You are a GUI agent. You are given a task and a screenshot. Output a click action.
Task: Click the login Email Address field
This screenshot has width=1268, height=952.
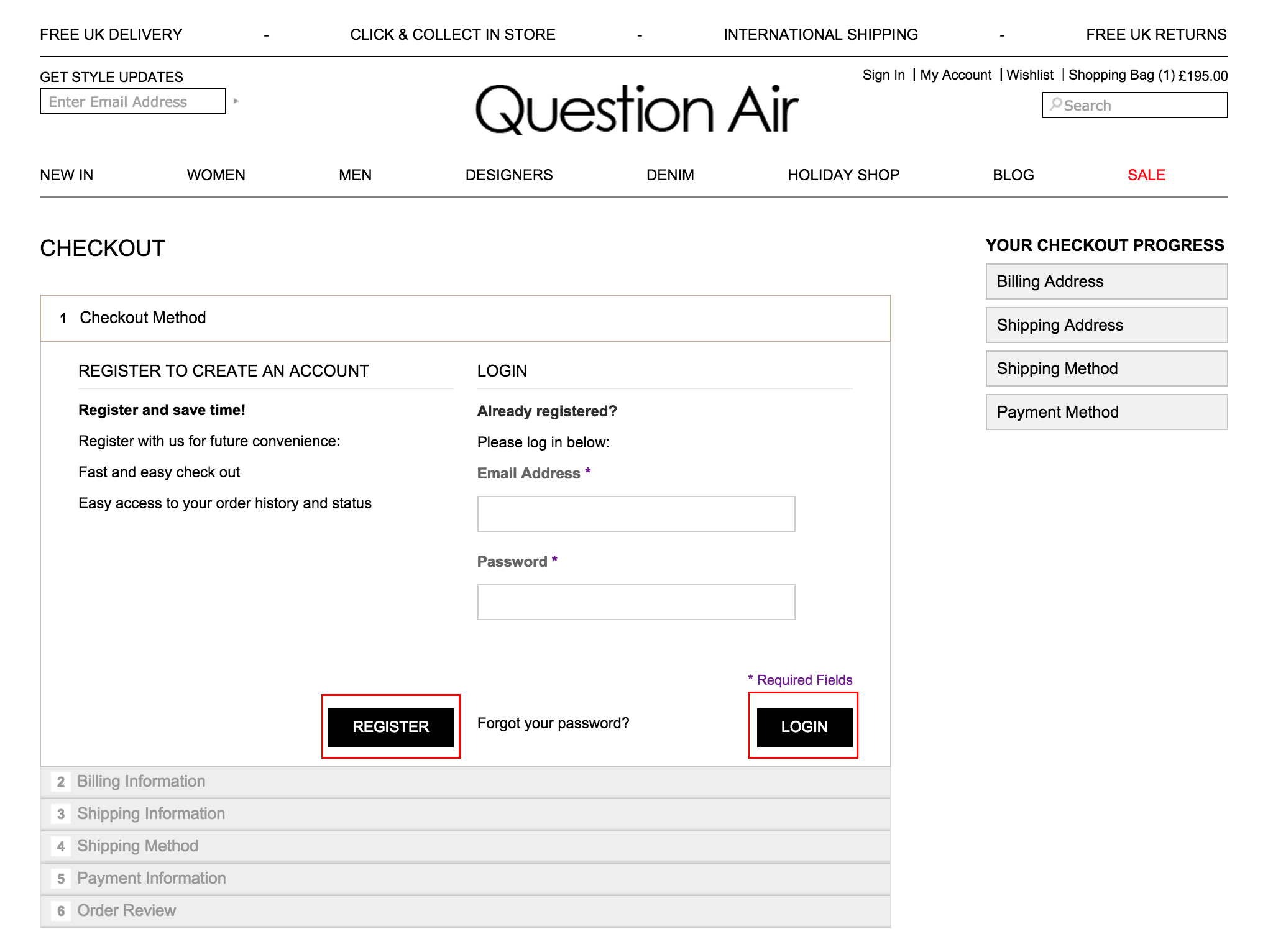coord(636,514)
